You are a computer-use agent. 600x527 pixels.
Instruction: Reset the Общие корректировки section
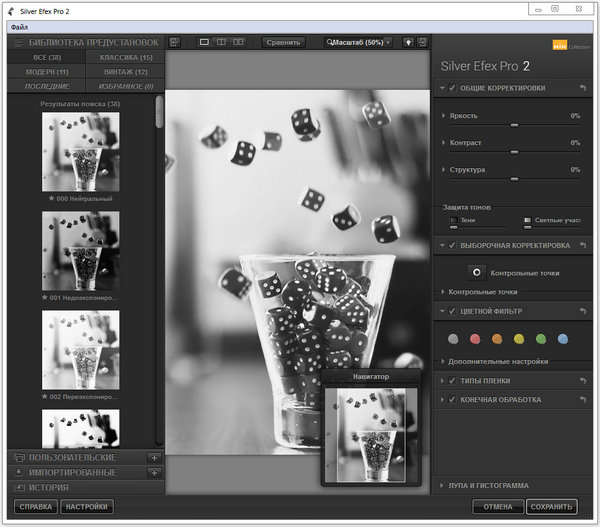click(583, 88)
